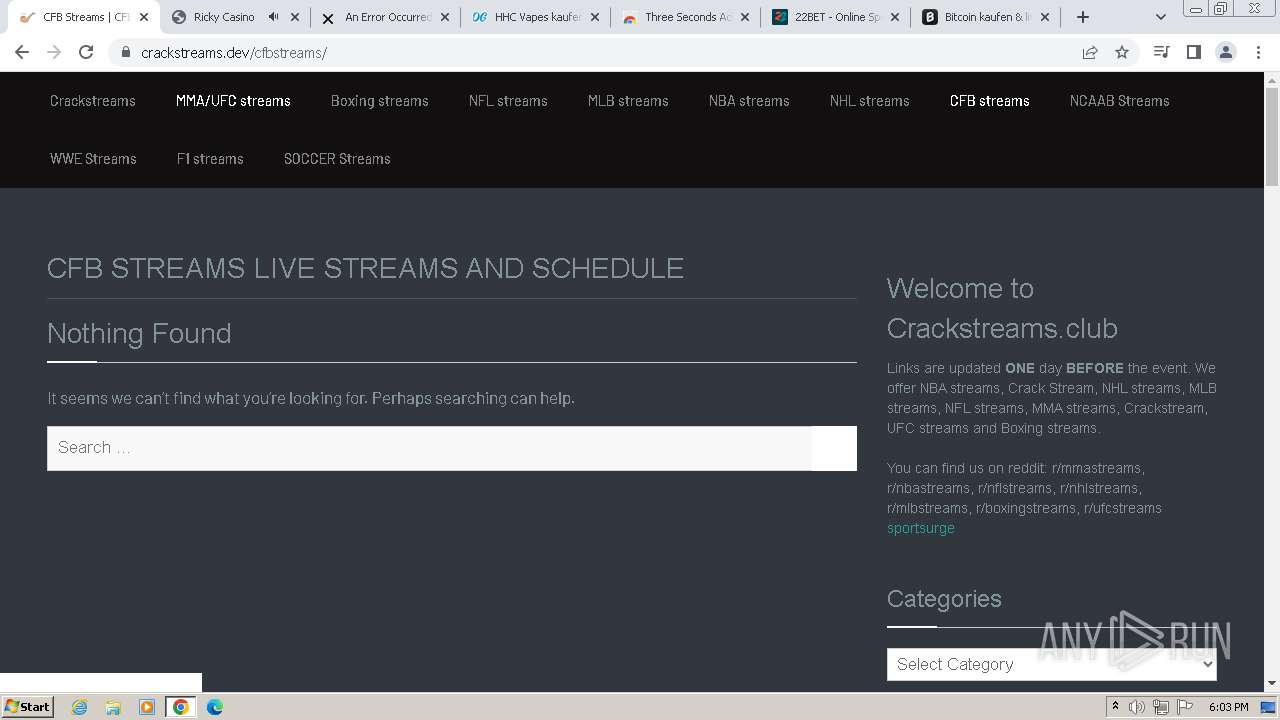This screenshot has height=720, width=1280.
Task: Open File Explorer from the taskbar
Action: (x=113, y=707)
